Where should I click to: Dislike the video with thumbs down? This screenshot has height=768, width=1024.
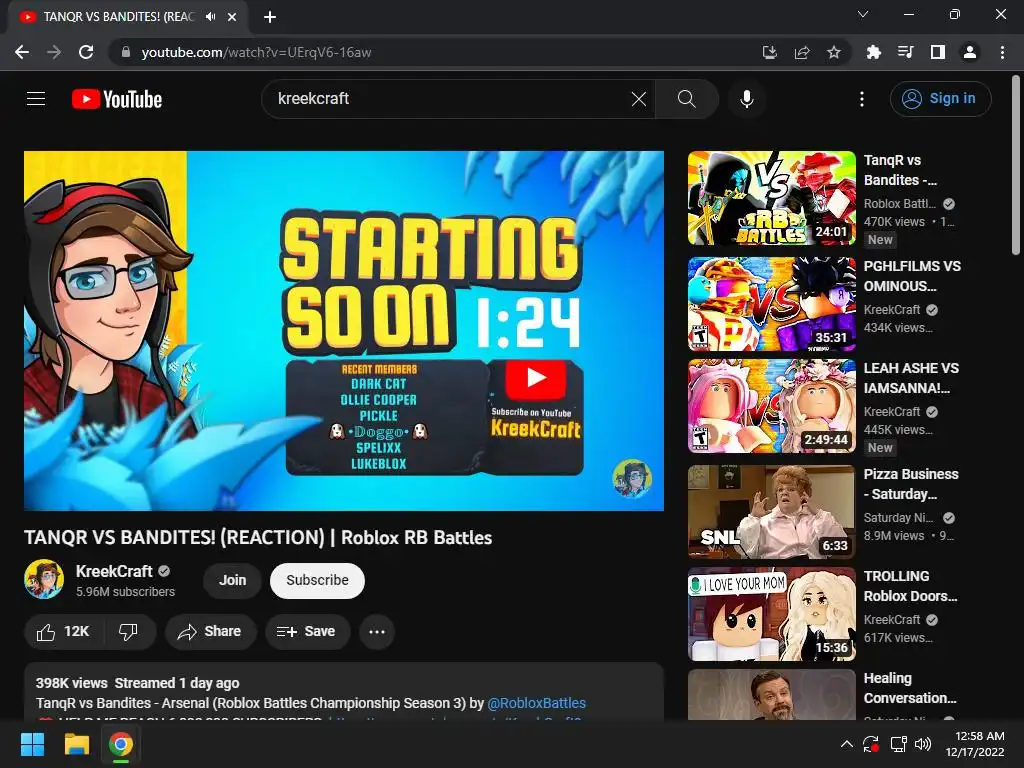pyautogui.click(x=129, y=632)
